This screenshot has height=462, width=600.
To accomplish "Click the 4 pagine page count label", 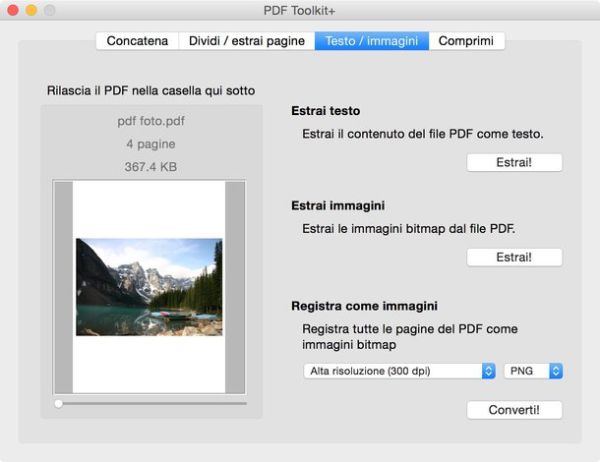I will [x=150, y=144].
